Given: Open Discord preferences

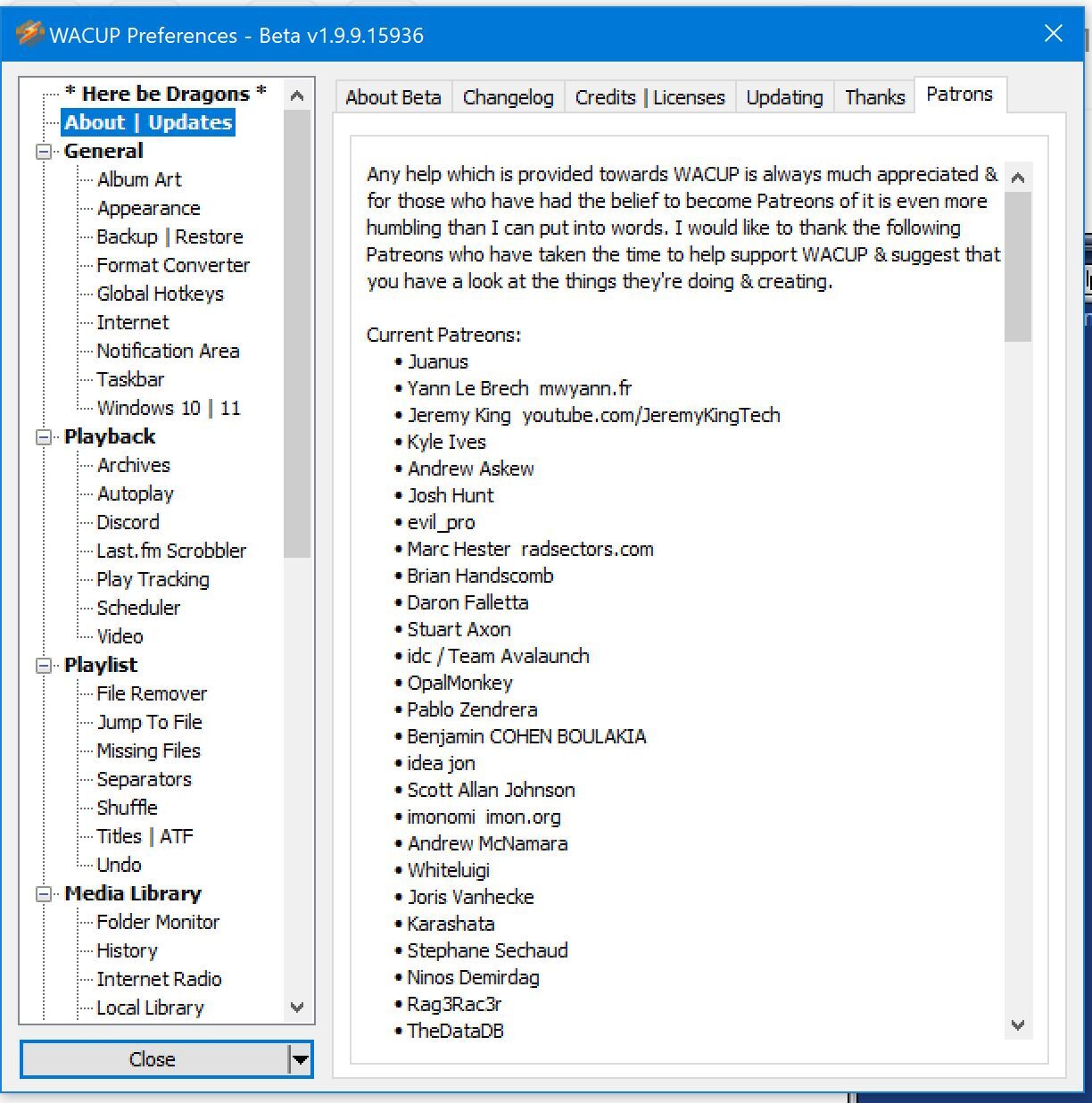Looking at the screenshot, I should coord(128,522).
